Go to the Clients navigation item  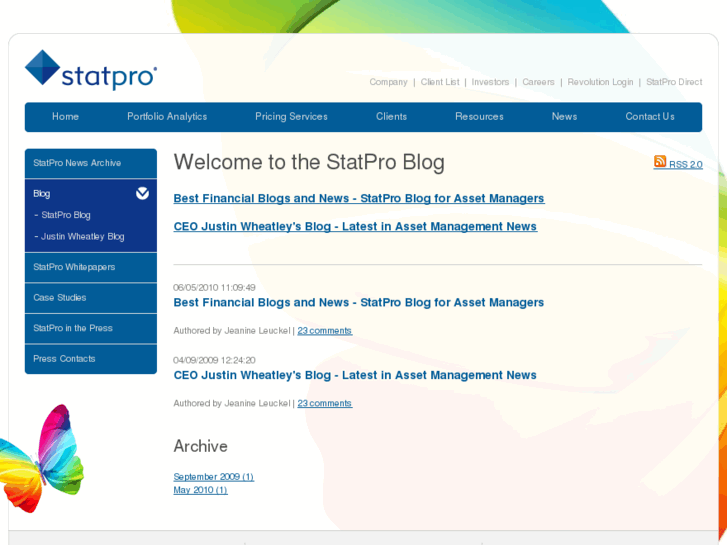[391, 116]
